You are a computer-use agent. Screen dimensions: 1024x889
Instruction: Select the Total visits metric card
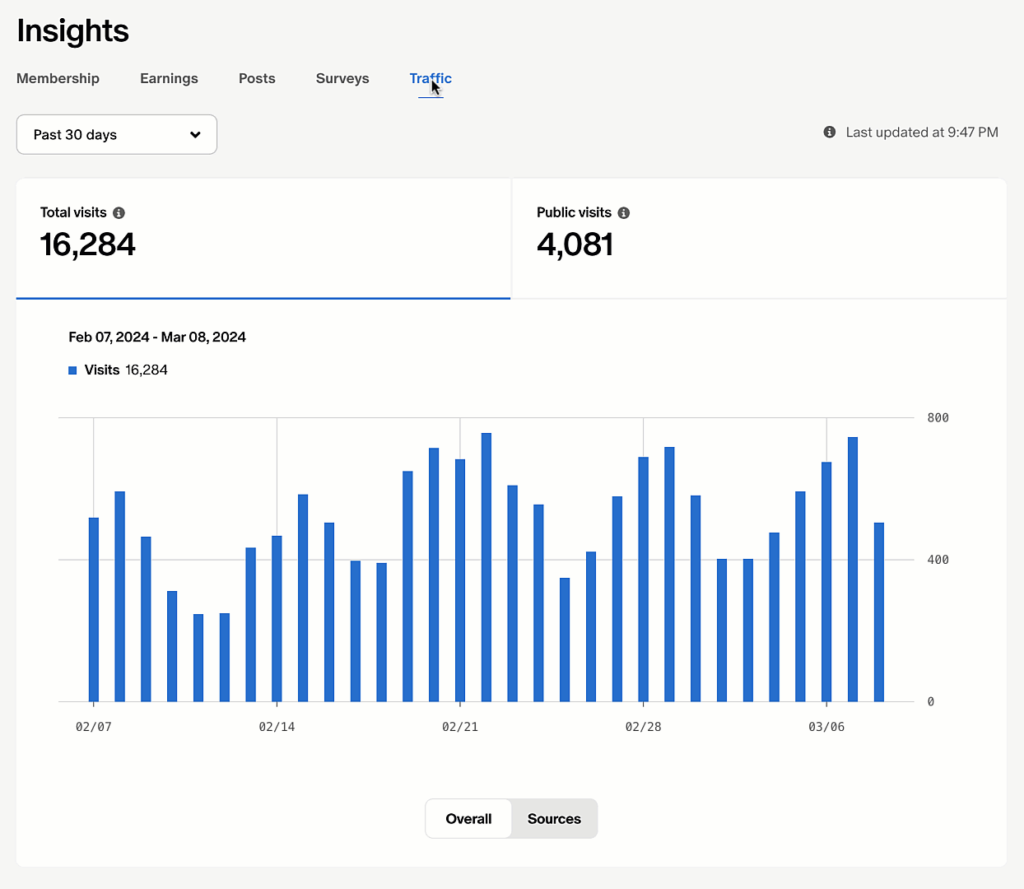coord(263,238)
